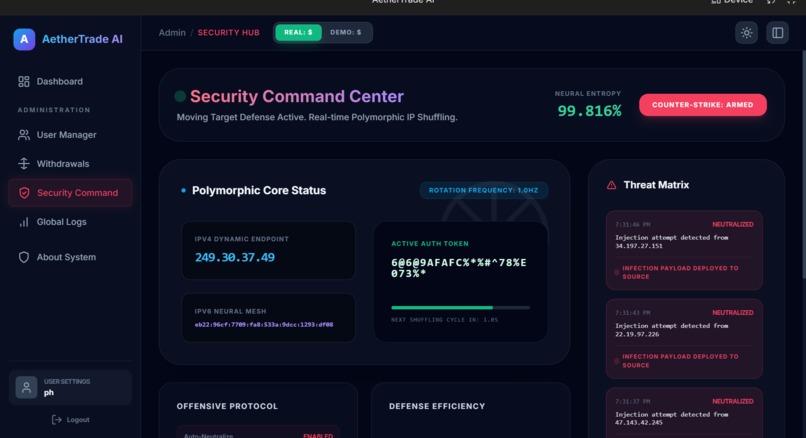This screenshot has height=438, width=806.
Task: Click the Security Command shield icon
Action: point(24,193)
